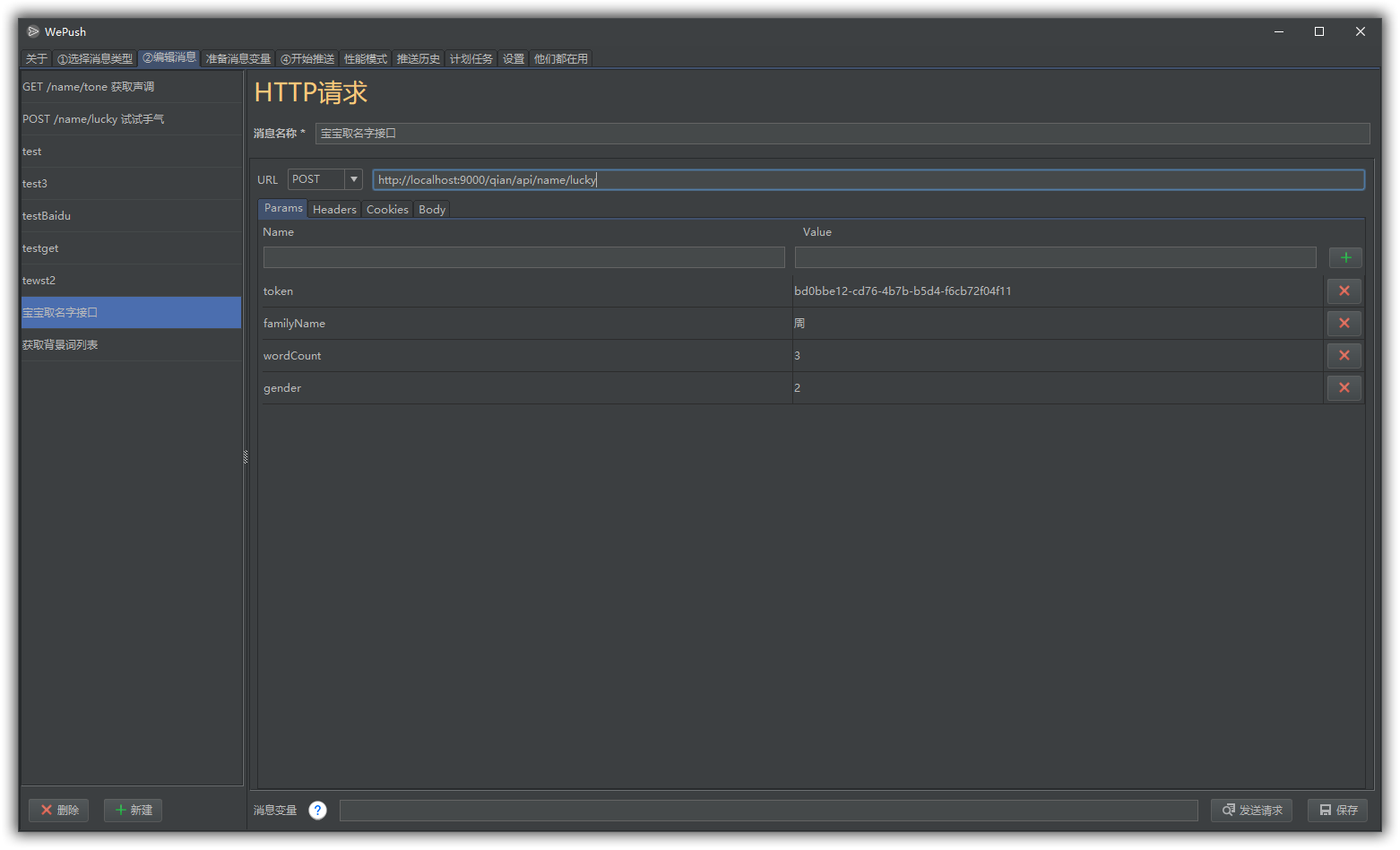Select the tewst2 message

point(131,281)
